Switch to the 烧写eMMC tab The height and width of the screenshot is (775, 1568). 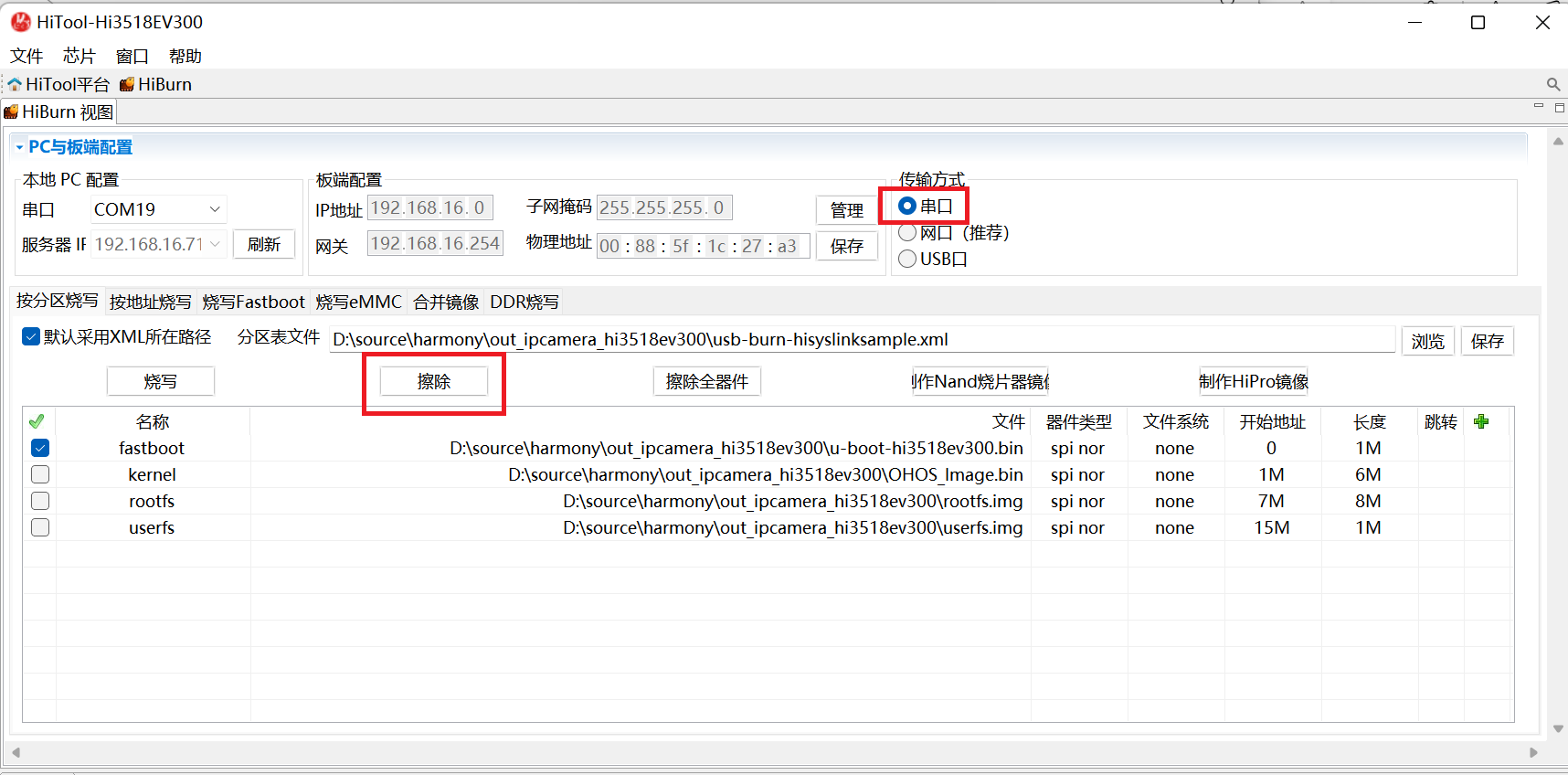358,302
